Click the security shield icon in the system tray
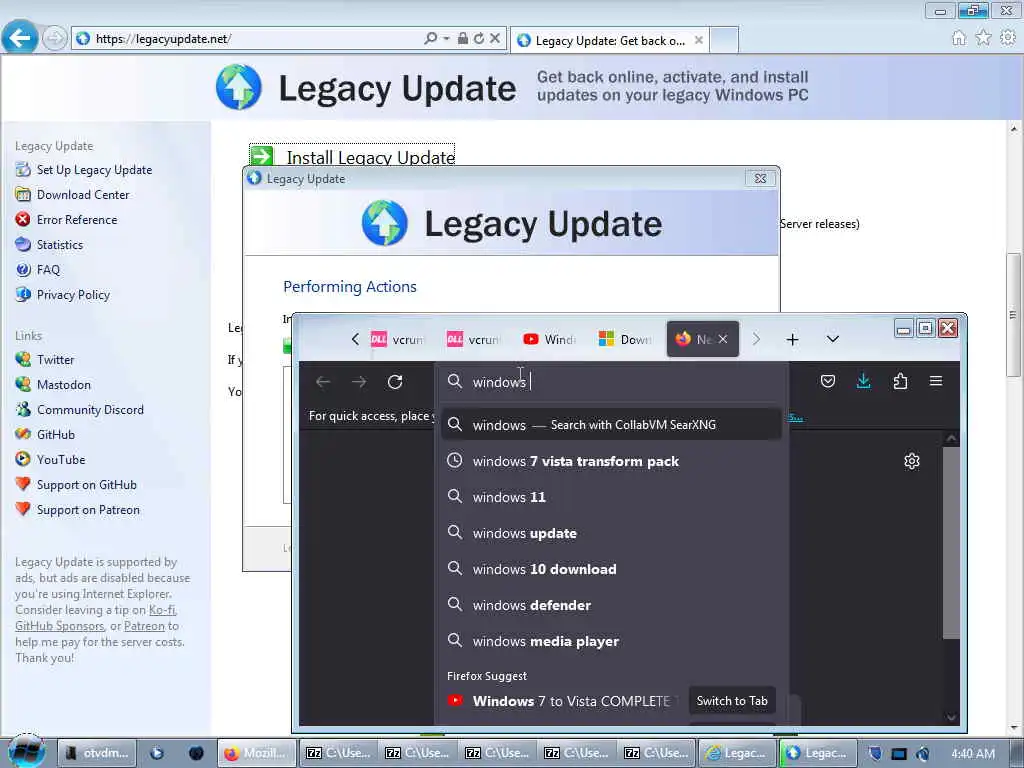This screenshot has height=768, width=1024. [x=875, y=754]
